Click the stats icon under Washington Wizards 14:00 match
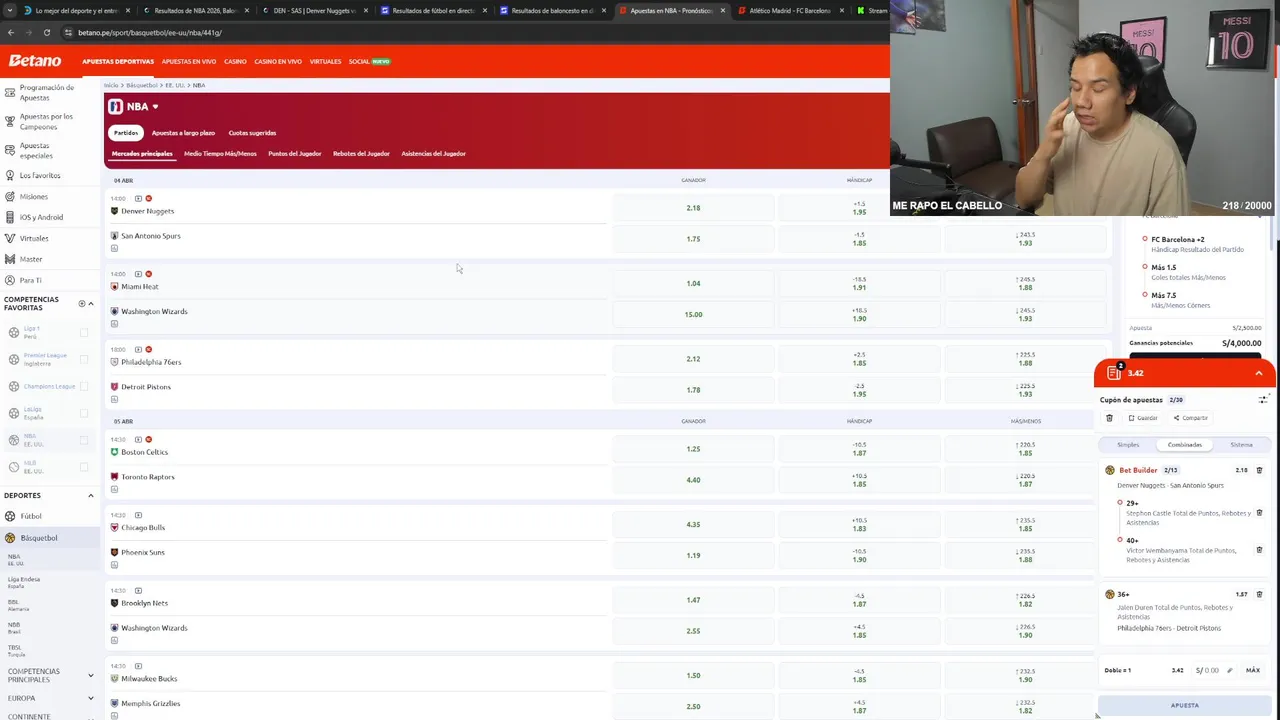The image size is (1280, 720). pyautogui.click(x=114, y=323)
